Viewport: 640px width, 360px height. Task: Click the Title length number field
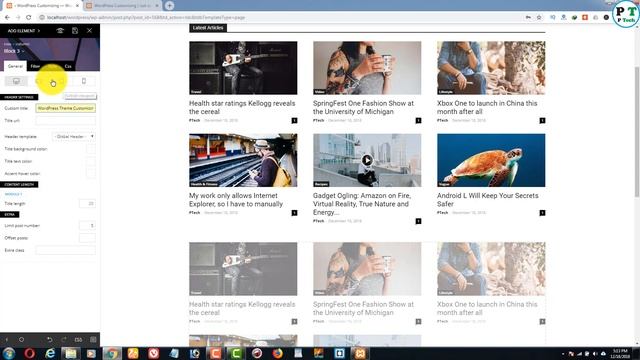87,203
